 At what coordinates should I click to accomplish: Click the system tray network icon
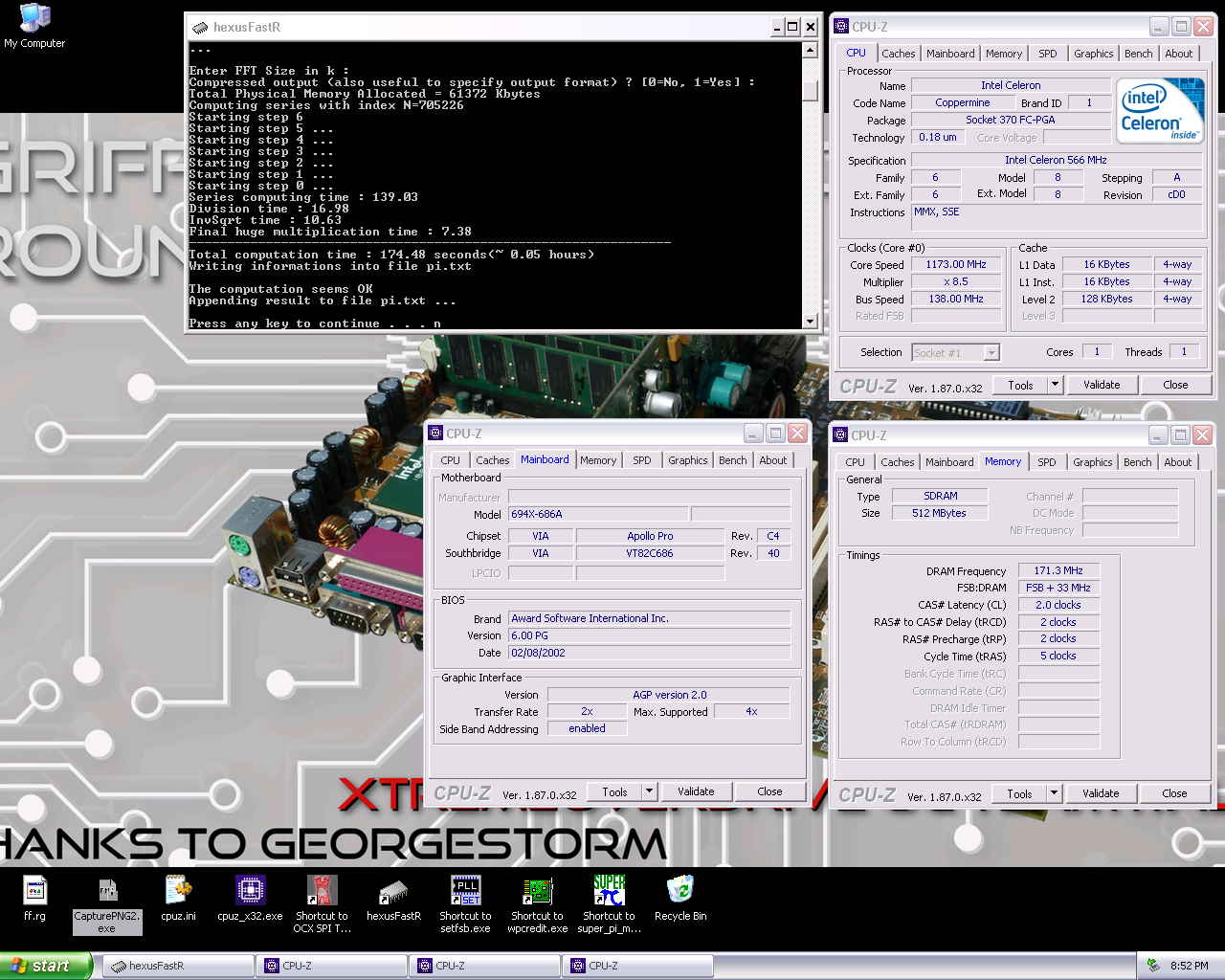click(1153, 966)
